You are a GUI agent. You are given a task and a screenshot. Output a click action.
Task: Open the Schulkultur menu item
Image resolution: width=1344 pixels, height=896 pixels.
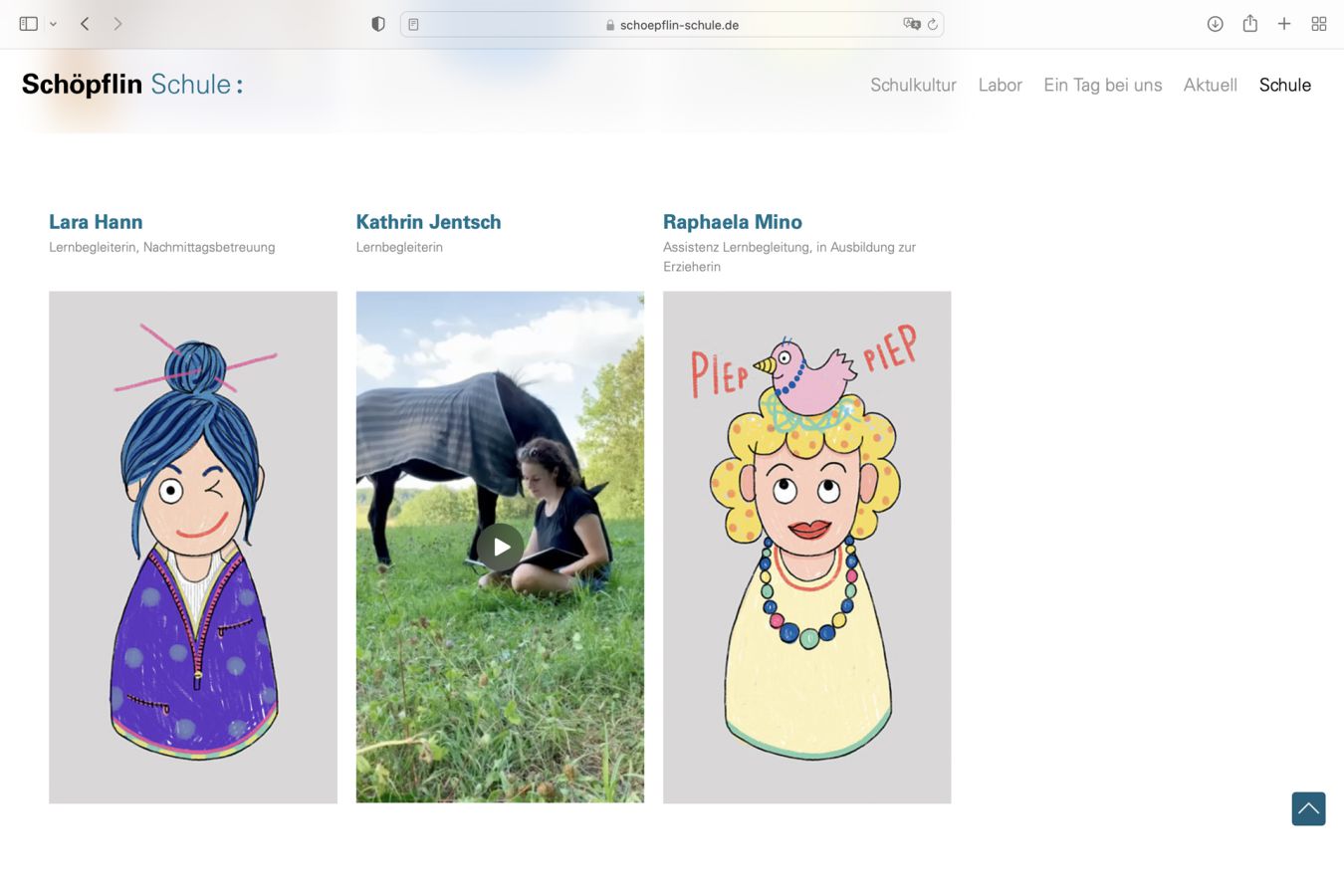tap(913, 86)
